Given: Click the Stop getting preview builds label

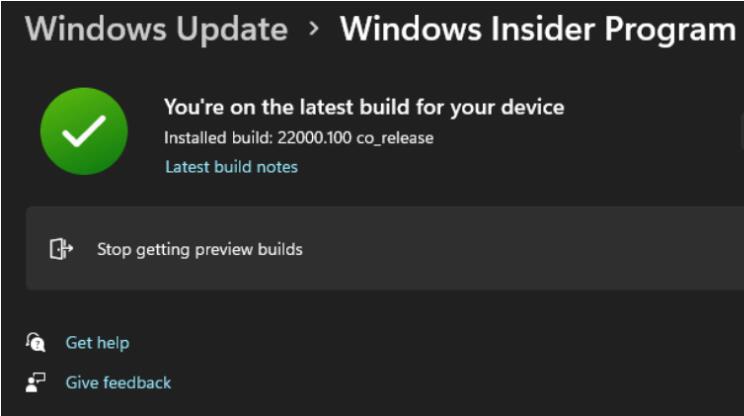Looking at the screenshot, I should [199, 249].
